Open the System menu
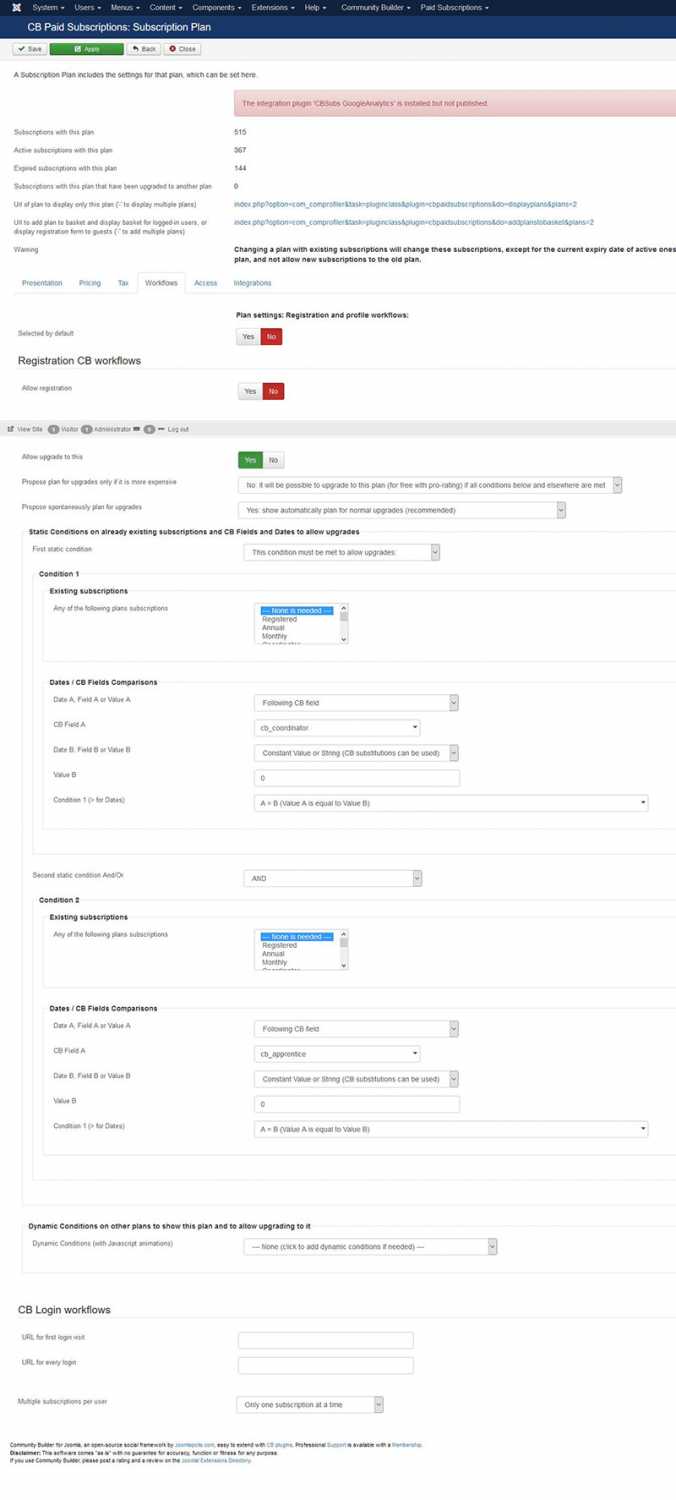The image size is (676, 1500). [x=48, y=7]
